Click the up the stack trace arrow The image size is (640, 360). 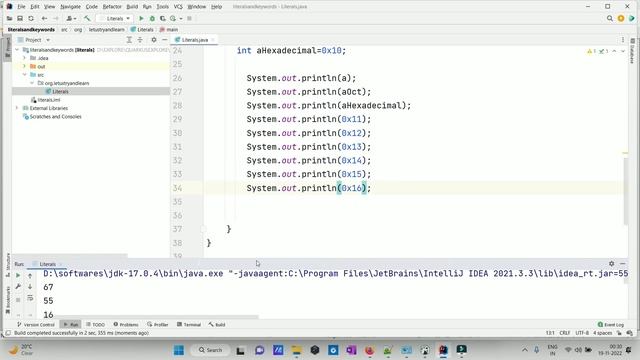click(x=30, y=276)
